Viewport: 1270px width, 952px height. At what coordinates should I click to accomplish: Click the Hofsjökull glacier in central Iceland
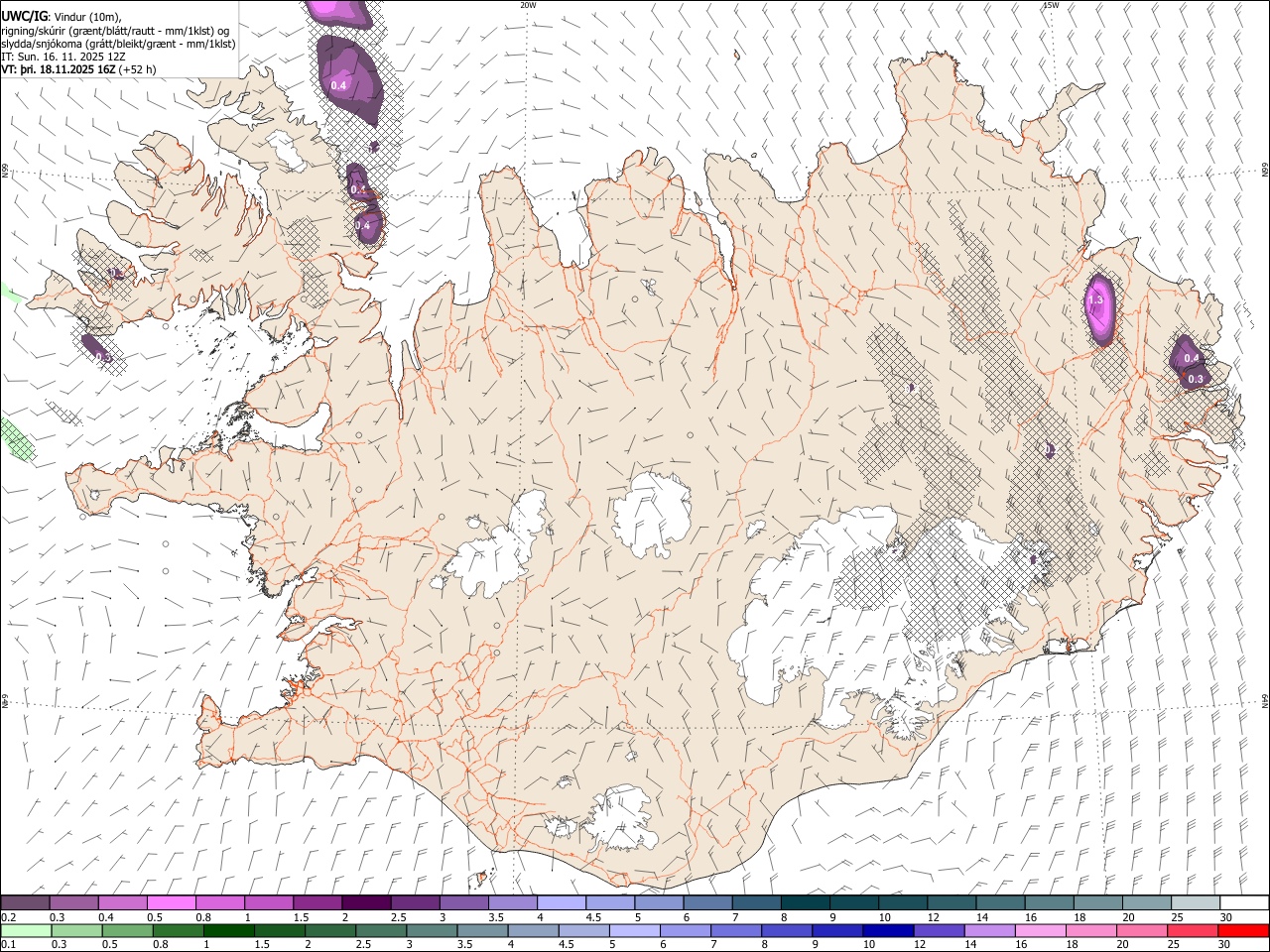652,514
